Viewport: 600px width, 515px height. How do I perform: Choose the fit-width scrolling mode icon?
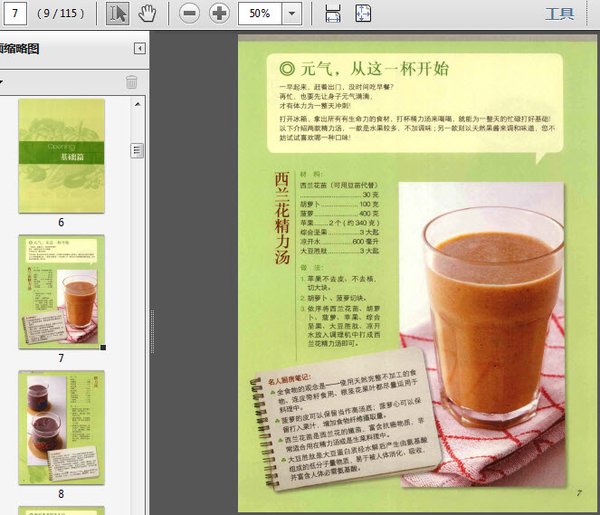click(x=333, y=13)
